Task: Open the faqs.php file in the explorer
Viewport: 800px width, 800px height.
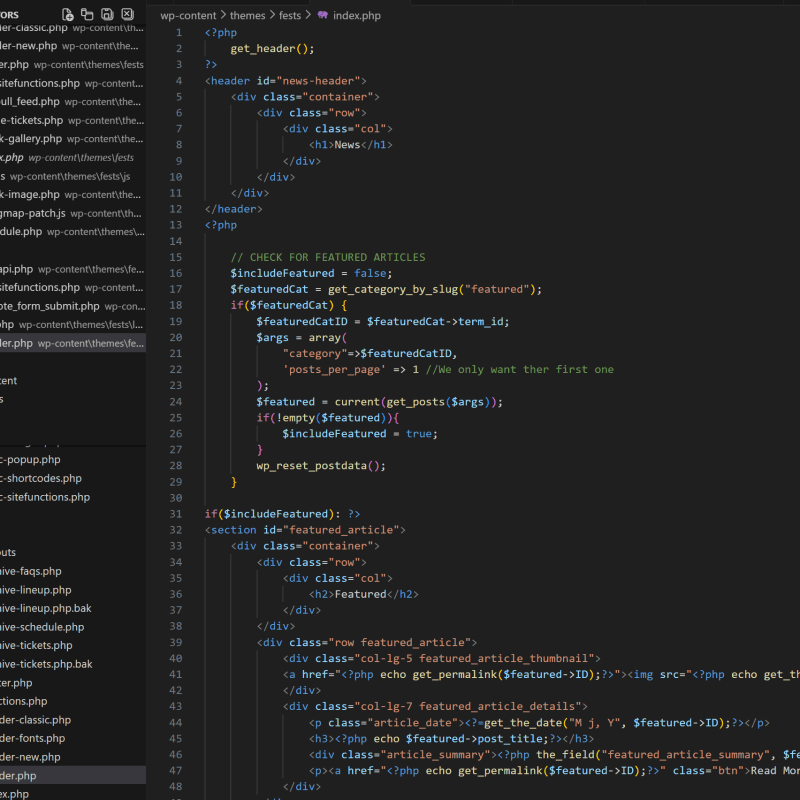Action: 30,571
